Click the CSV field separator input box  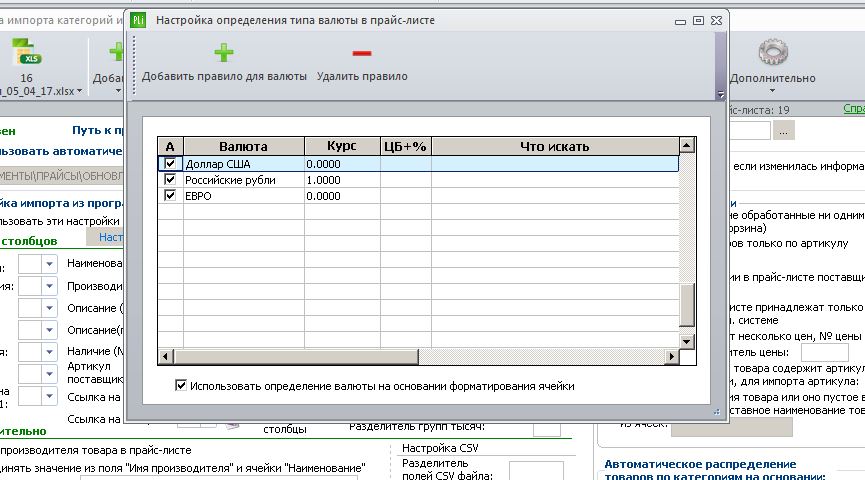click(536, 471)
